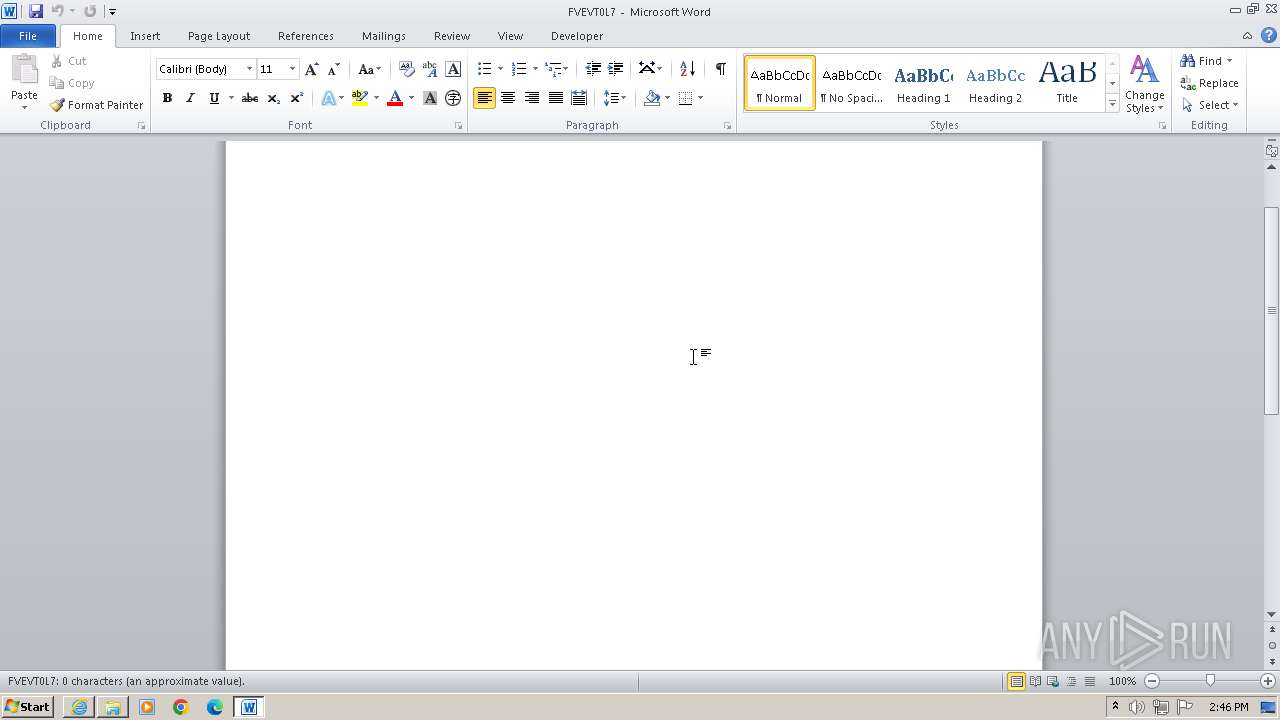Toggle Show/Hide paragraph marks
Viewport: 1280px width, 720px height.
point(720,69)
